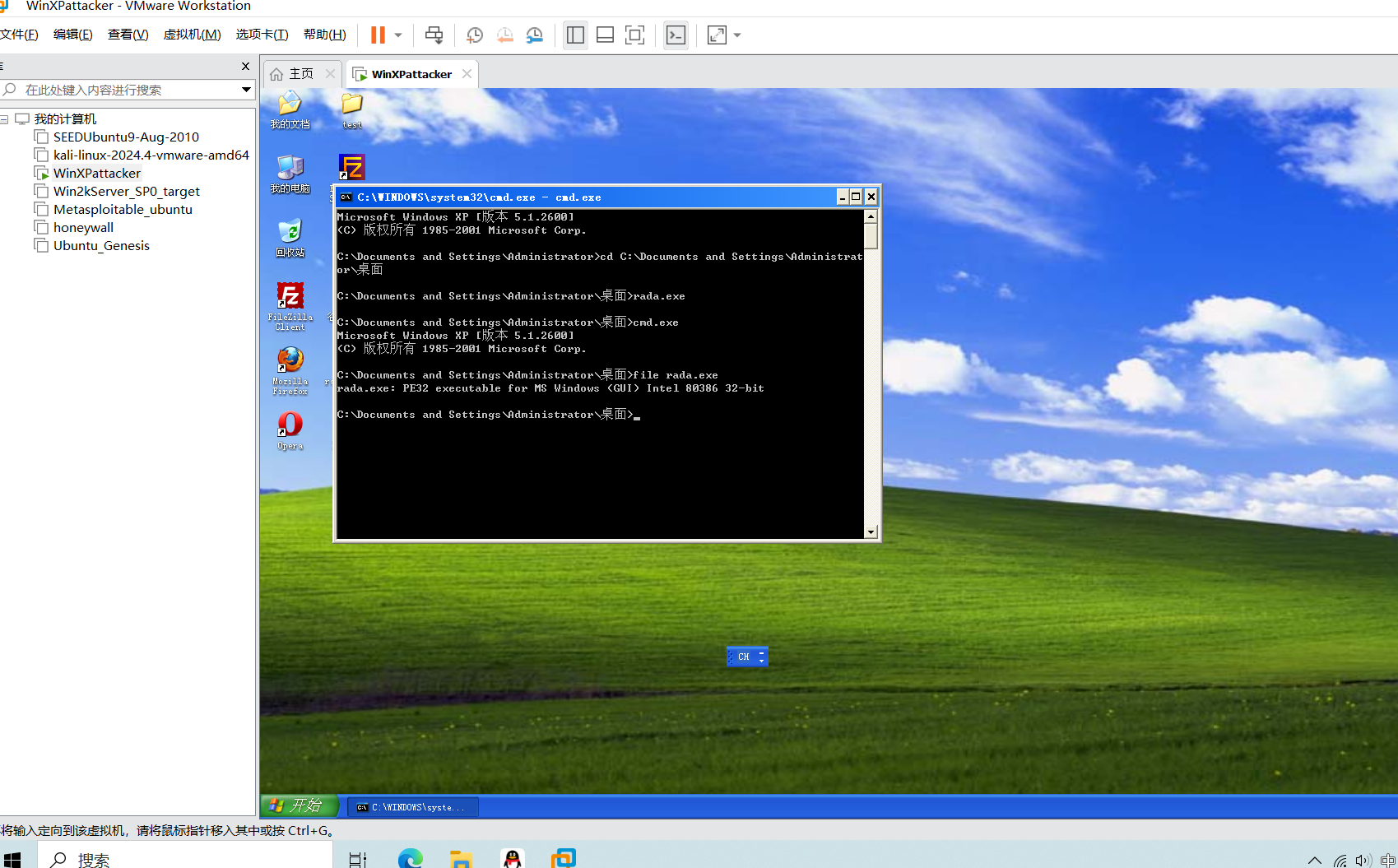Send Ctrl+Alt+Del to the virtual machine

(434, 35)
